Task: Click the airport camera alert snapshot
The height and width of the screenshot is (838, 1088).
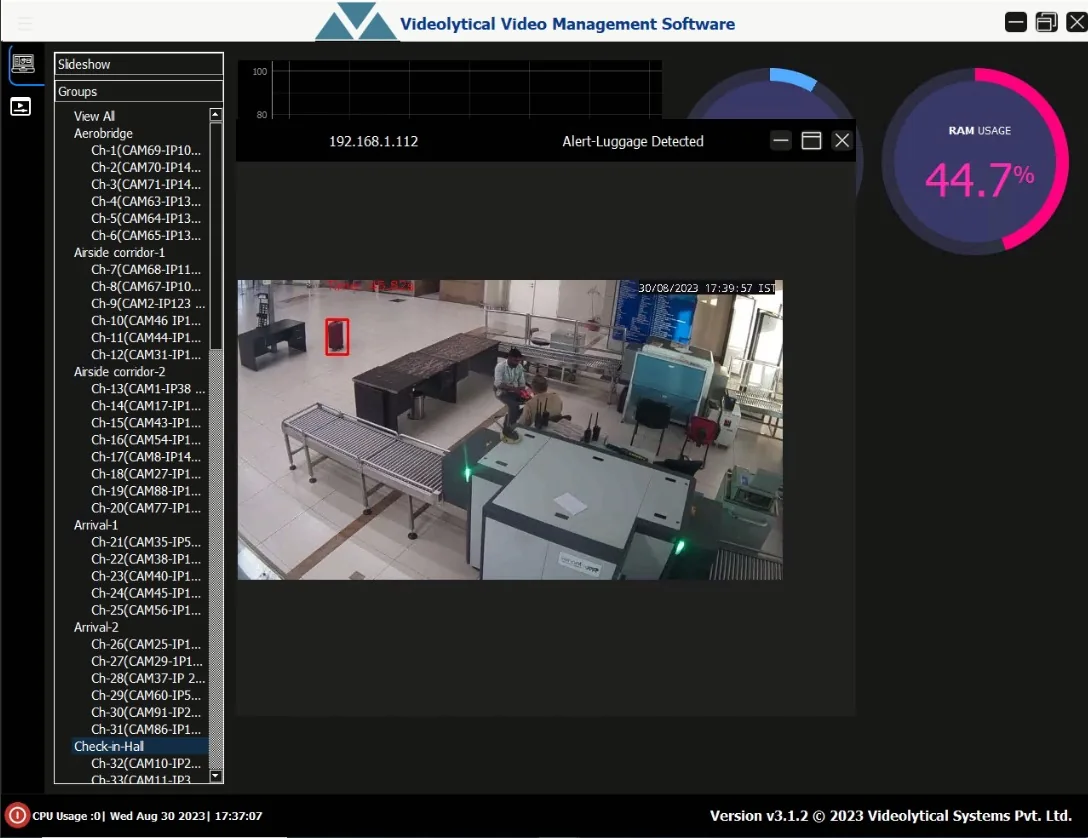Action: (x=510, y=429)
